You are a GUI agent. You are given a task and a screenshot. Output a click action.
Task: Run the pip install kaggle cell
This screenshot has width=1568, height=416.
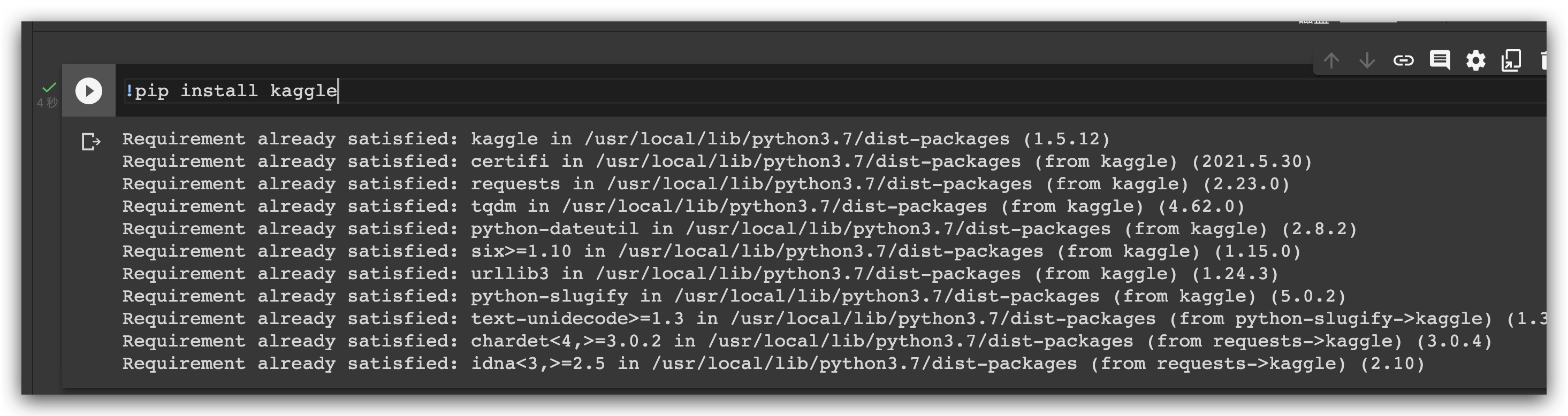click(x=89, y=91)
